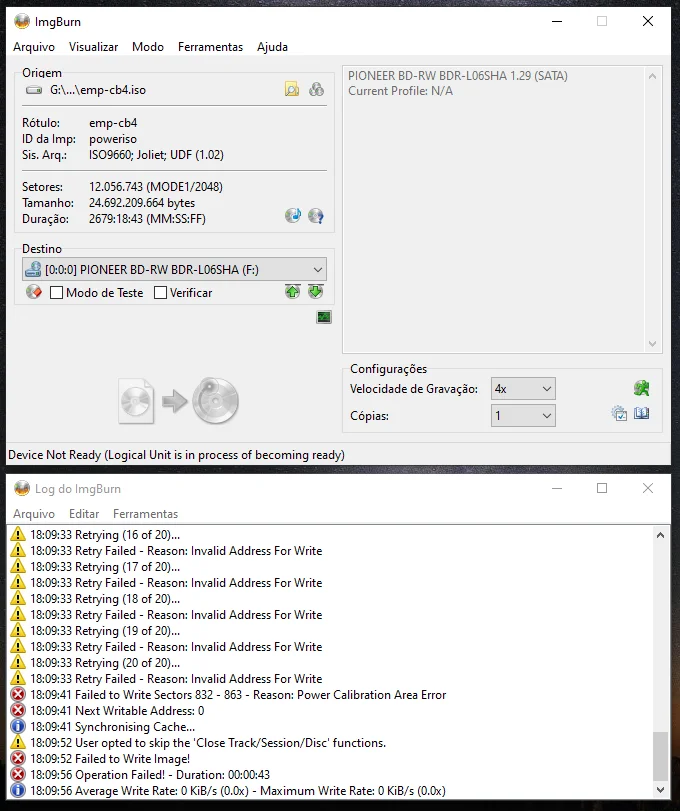
Task: Click error icon on Operation Failed row
Action: [18, 775]
